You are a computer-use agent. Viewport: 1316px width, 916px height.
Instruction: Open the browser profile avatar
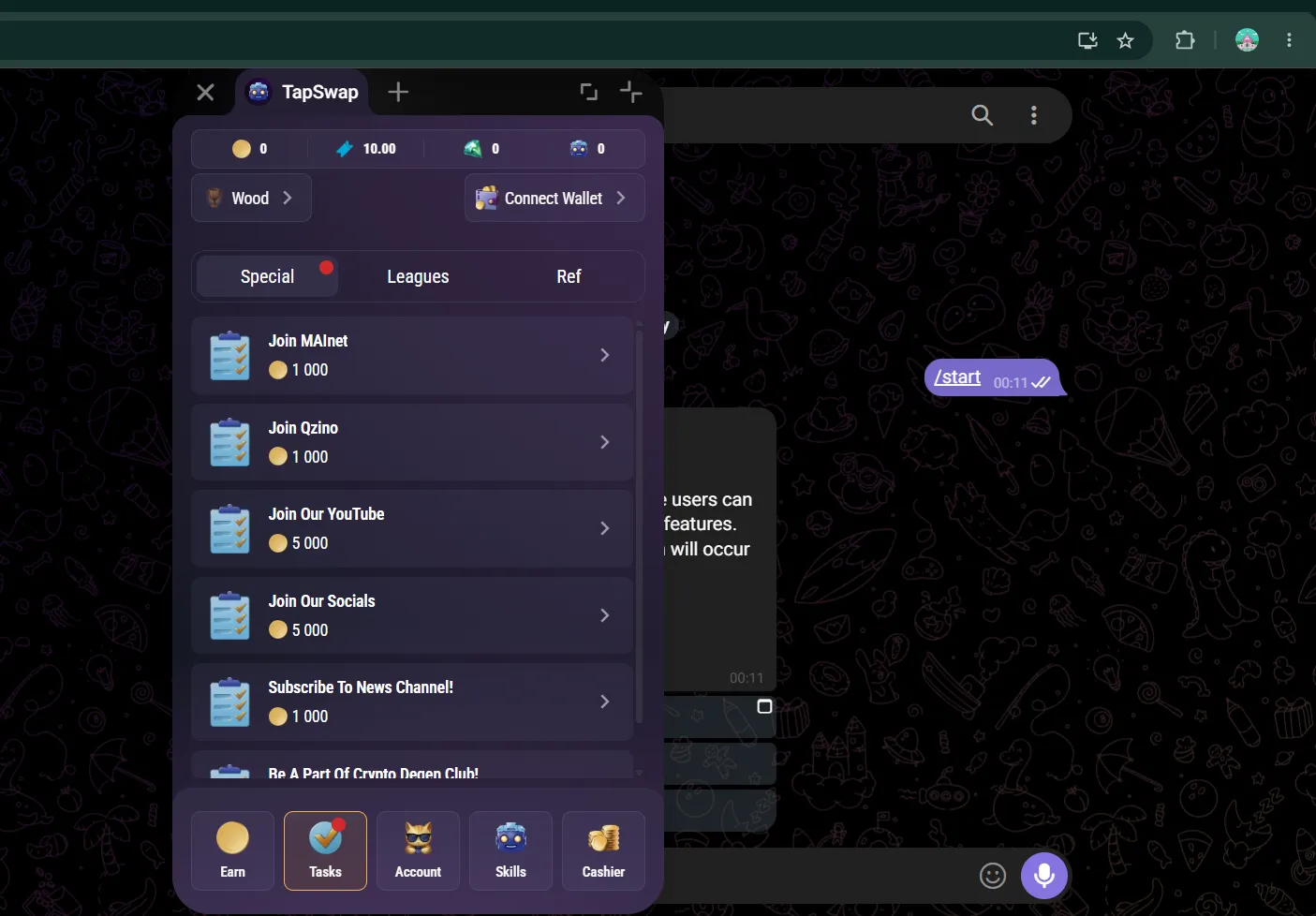coord(1247,40)
